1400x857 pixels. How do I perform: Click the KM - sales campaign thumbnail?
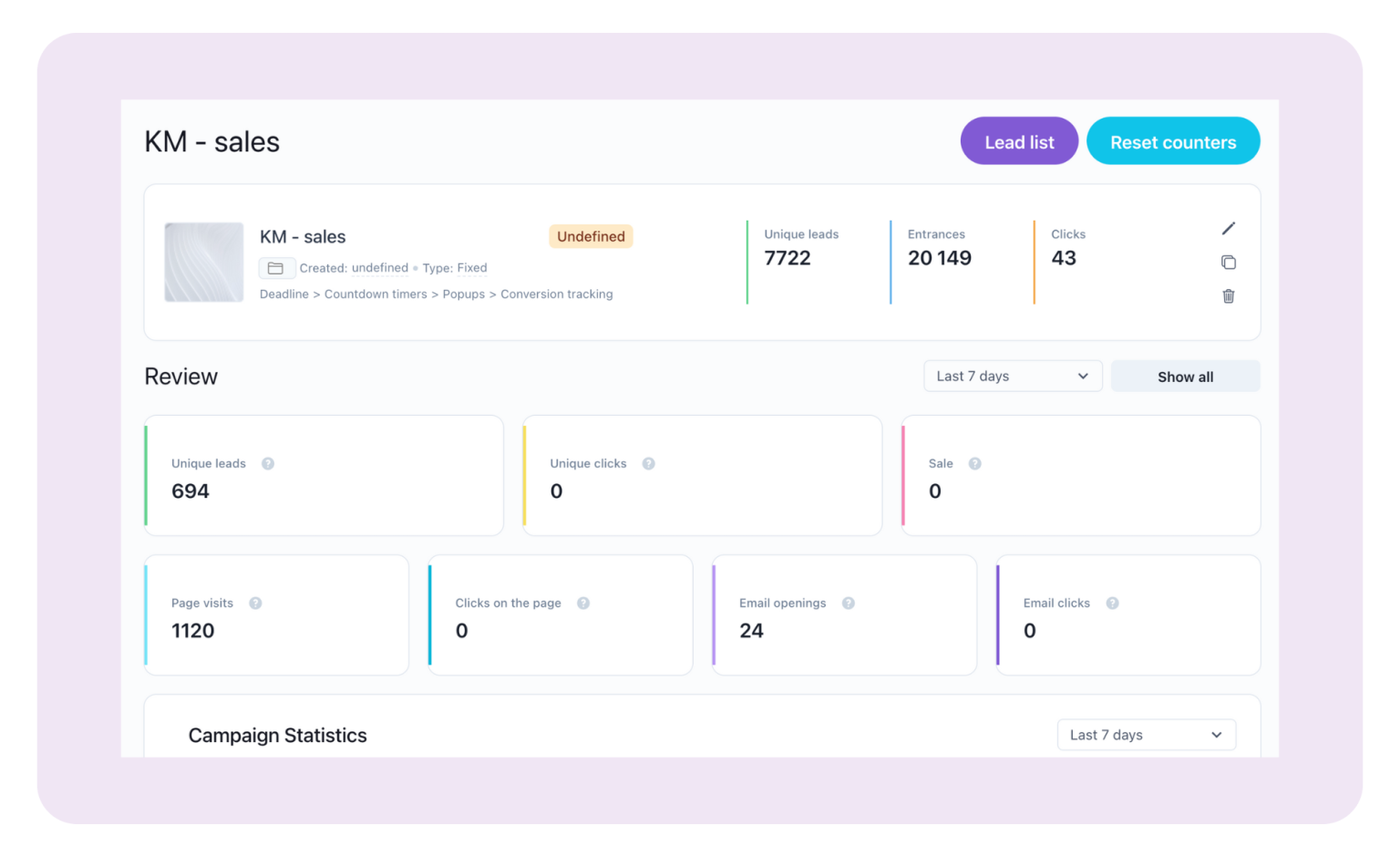(203, 262)
